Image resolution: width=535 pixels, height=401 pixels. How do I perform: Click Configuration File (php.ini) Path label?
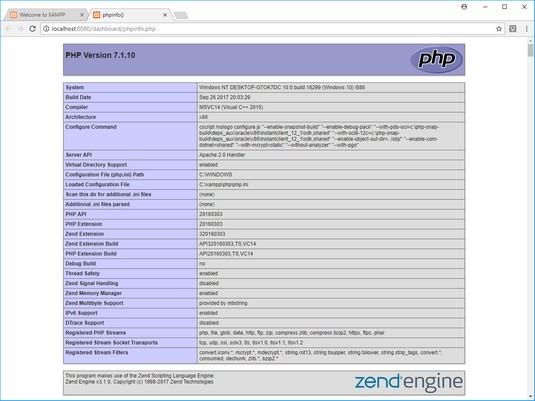pos(104,175)
